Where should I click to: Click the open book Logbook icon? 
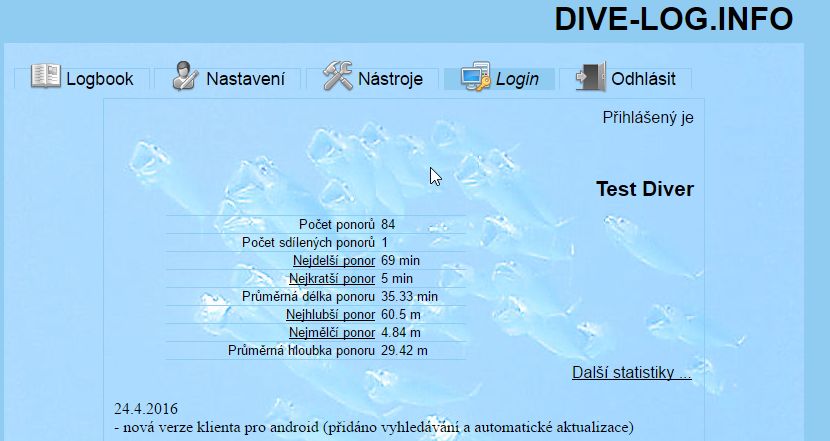[46, 76]
